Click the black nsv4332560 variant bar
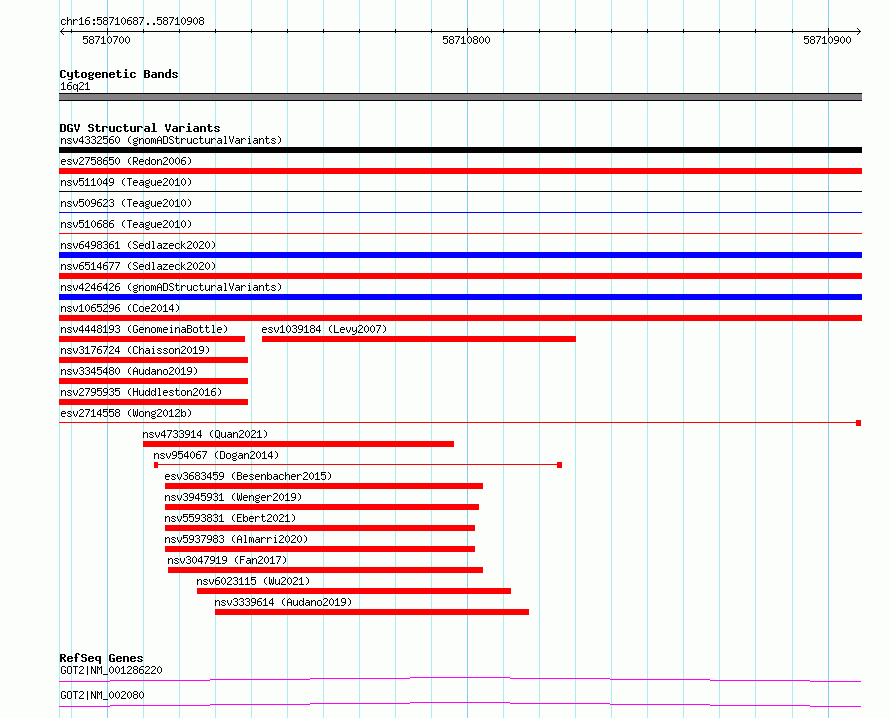890x718 pixels. coord(460,150)
